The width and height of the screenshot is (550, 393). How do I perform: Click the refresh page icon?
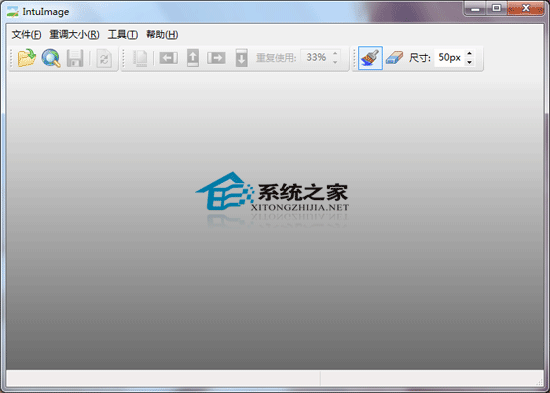click(104, 58)
